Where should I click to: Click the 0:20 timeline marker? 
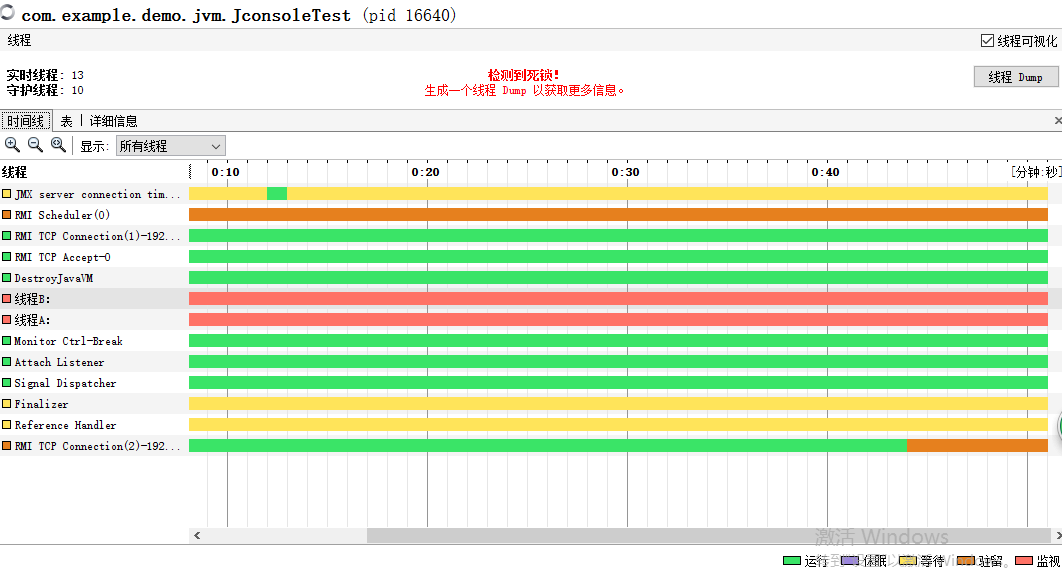click(425, 172)
